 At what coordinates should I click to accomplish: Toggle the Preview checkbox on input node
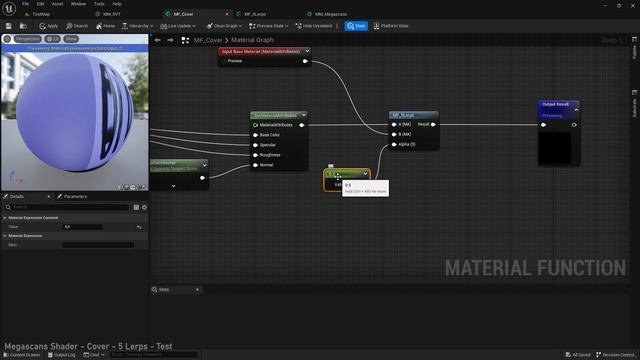(x=223, y=61)
